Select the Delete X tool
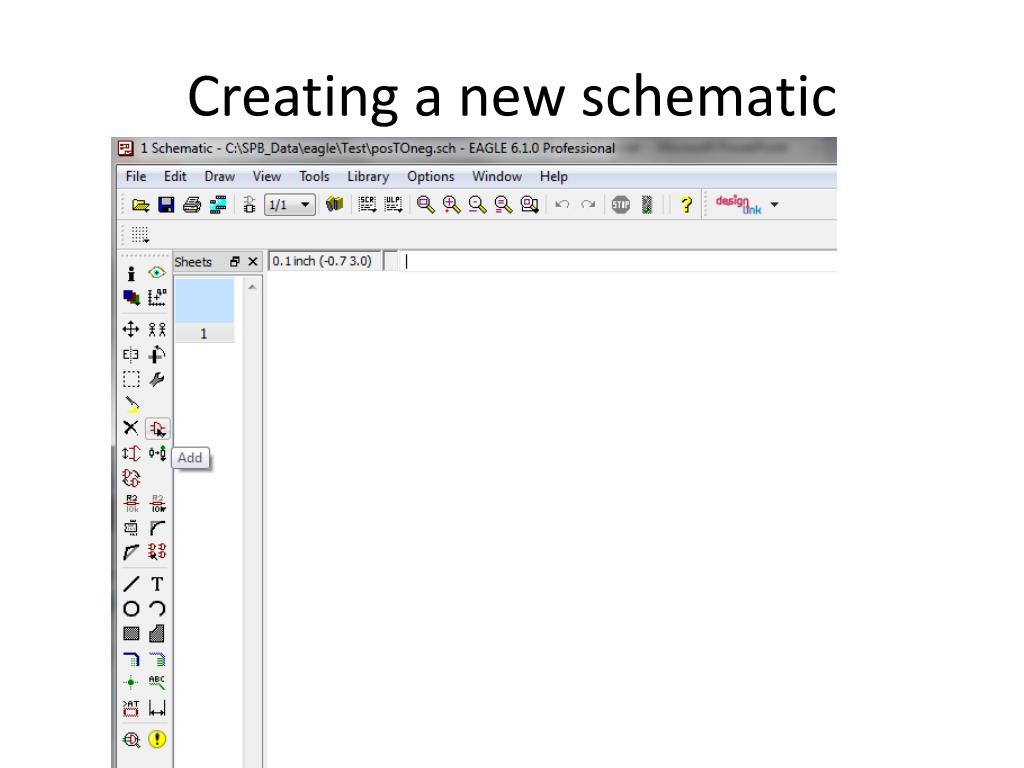 click(x=131, y=428)
